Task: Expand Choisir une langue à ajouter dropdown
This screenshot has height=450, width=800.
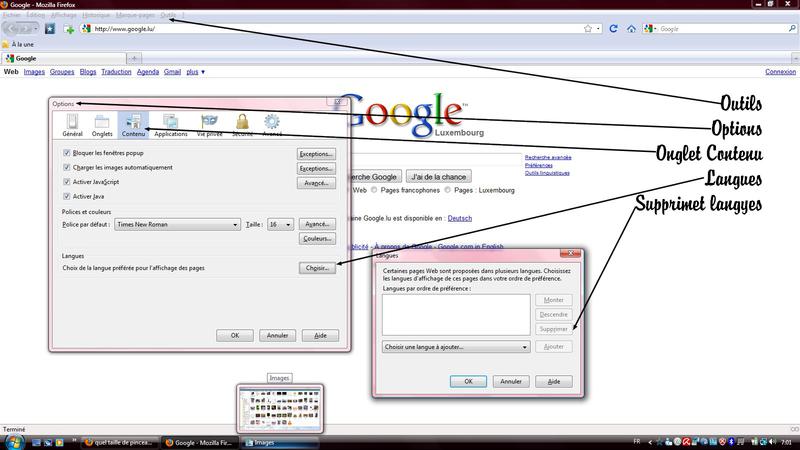Action: pyautogui.click(x=455, y=347)
